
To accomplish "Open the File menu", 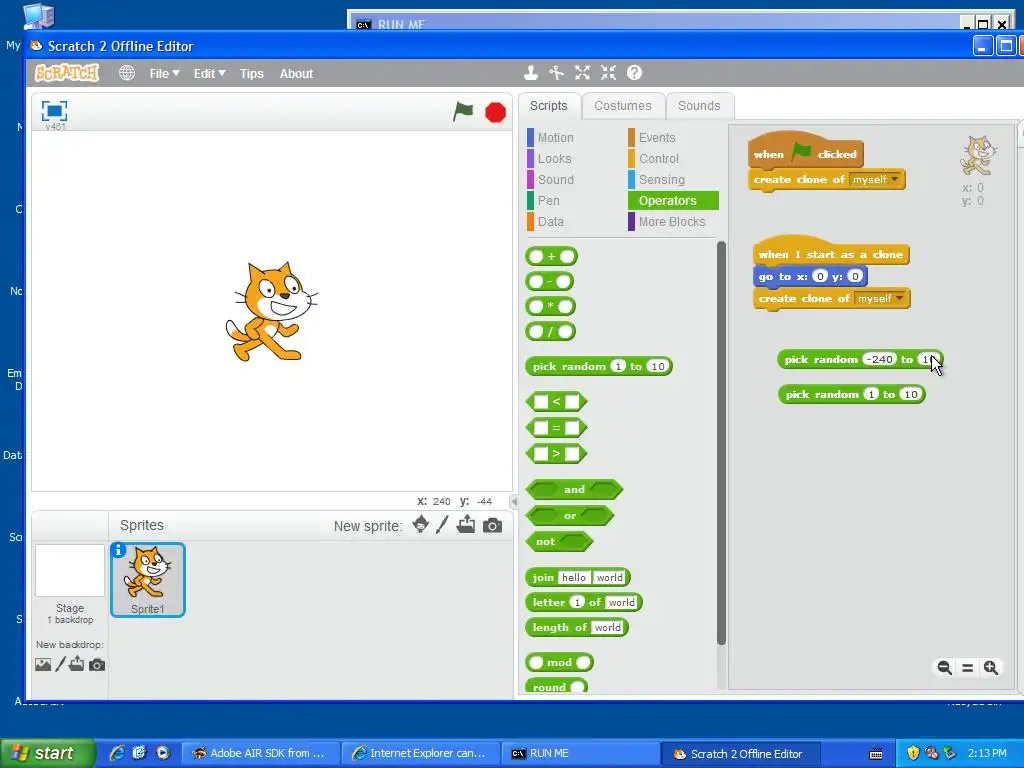I will [x=164, y=74].
